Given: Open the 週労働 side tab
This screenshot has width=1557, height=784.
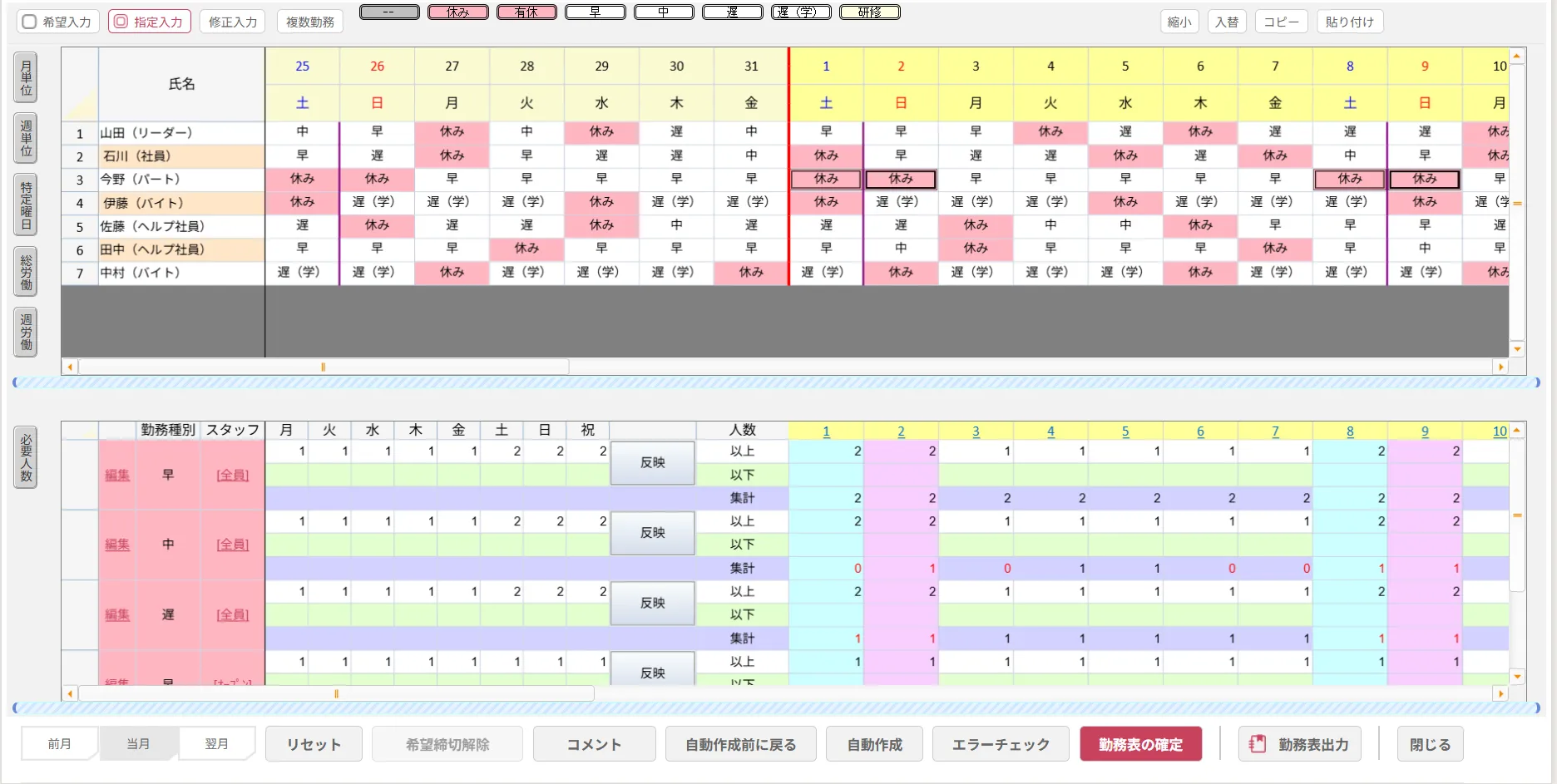Looking at the screenshot, I should pos(26,332).
